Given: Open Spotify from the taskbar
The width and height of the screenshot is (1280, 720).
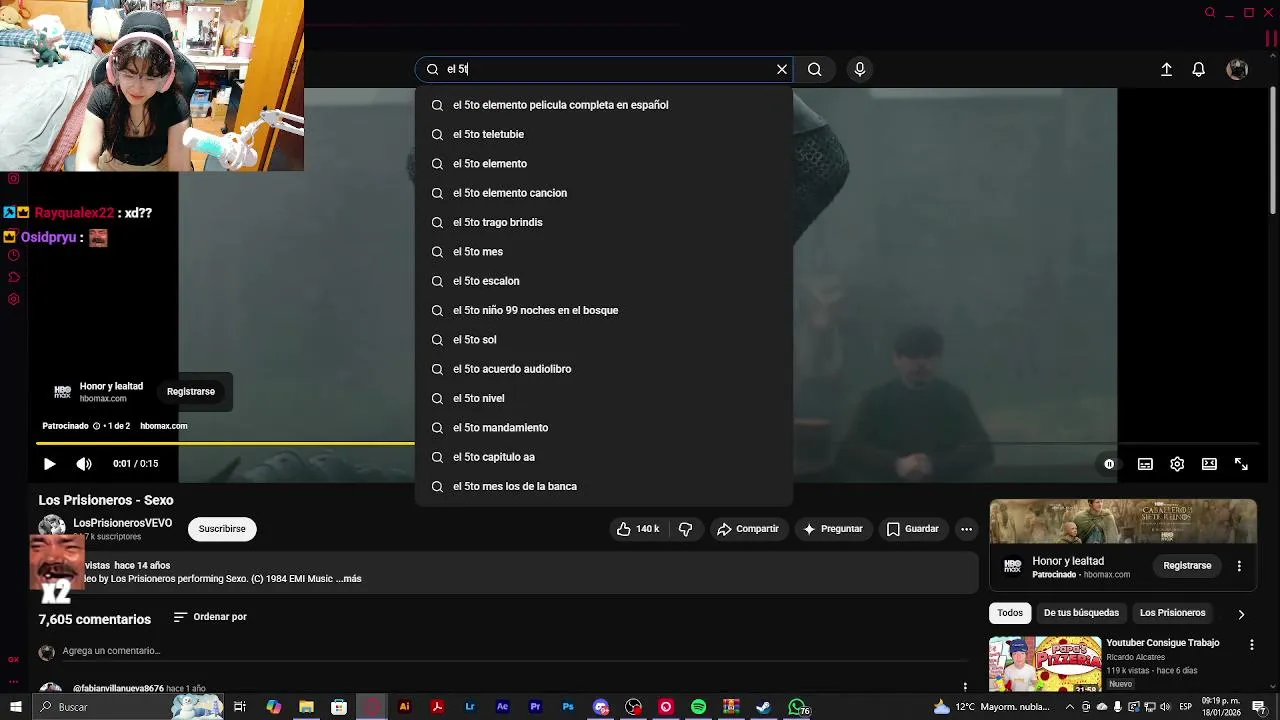Looking at the screenshot, I should 698,707.
